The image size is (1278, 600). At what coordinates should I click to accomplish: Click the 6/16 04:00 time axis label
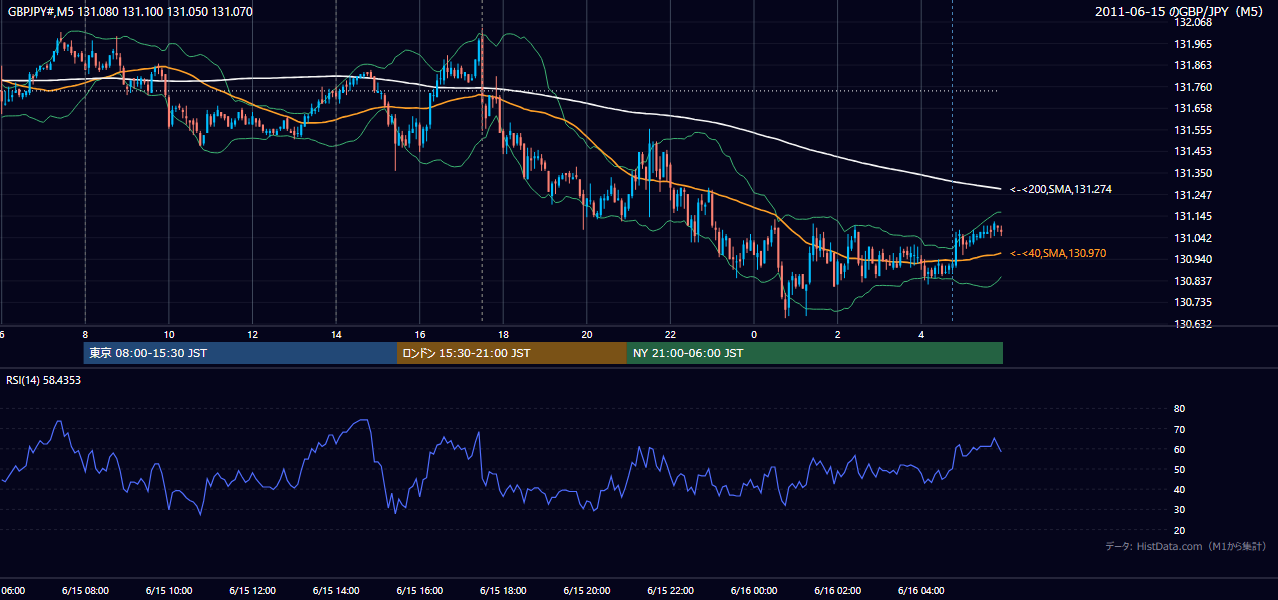pyautogui.click(x=922, y=591)
